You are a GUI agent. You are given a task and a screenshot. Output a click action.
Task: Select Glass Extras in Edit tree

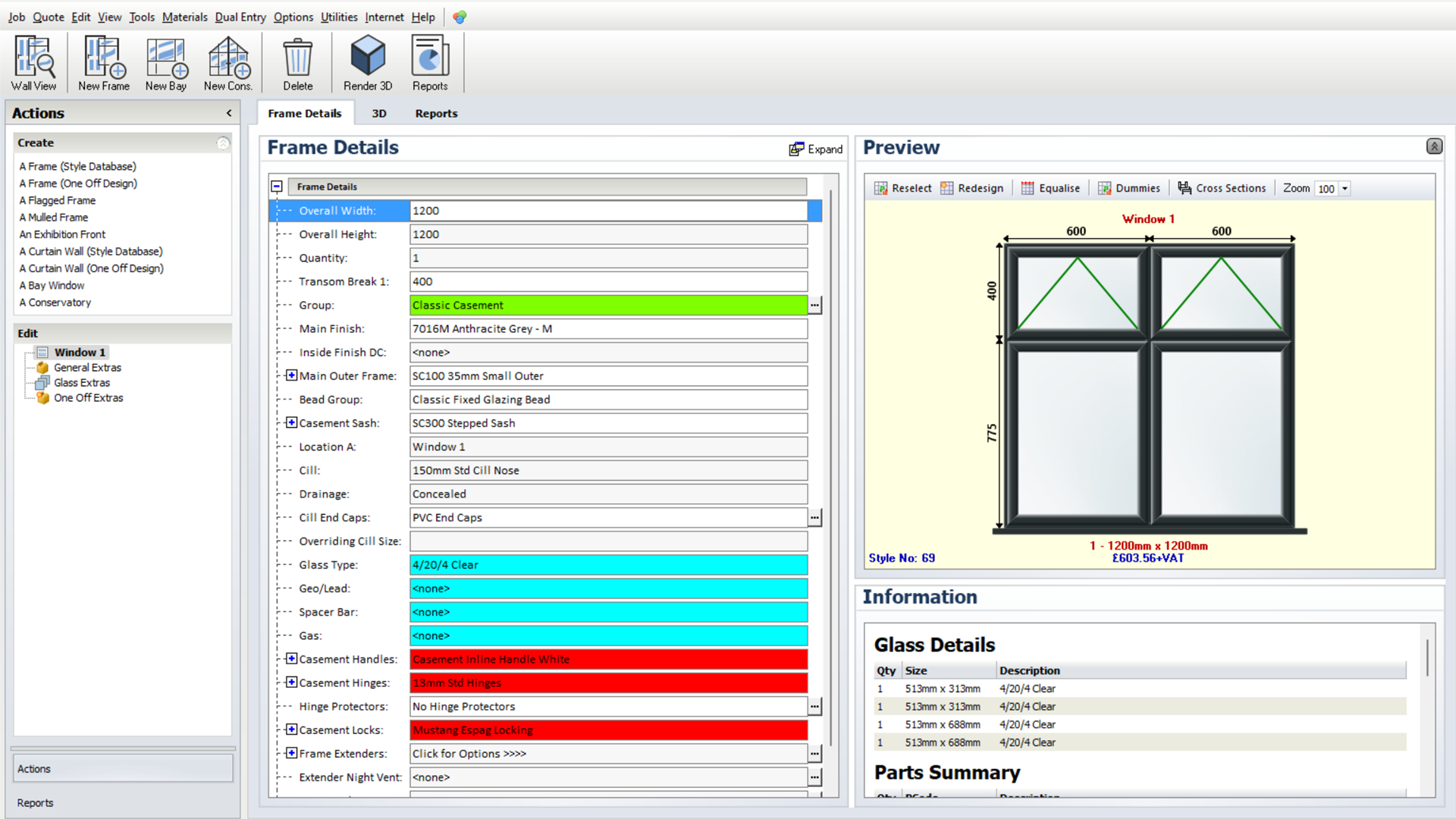[x=82, y=383]
